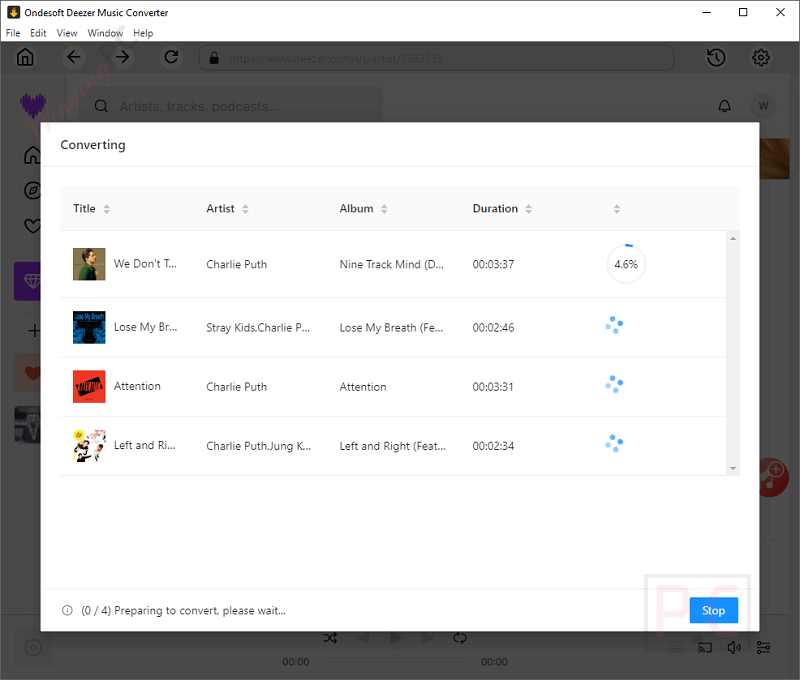Click the list scrollbar up arrow
This screenshot has width=800, height=680.
733,239
